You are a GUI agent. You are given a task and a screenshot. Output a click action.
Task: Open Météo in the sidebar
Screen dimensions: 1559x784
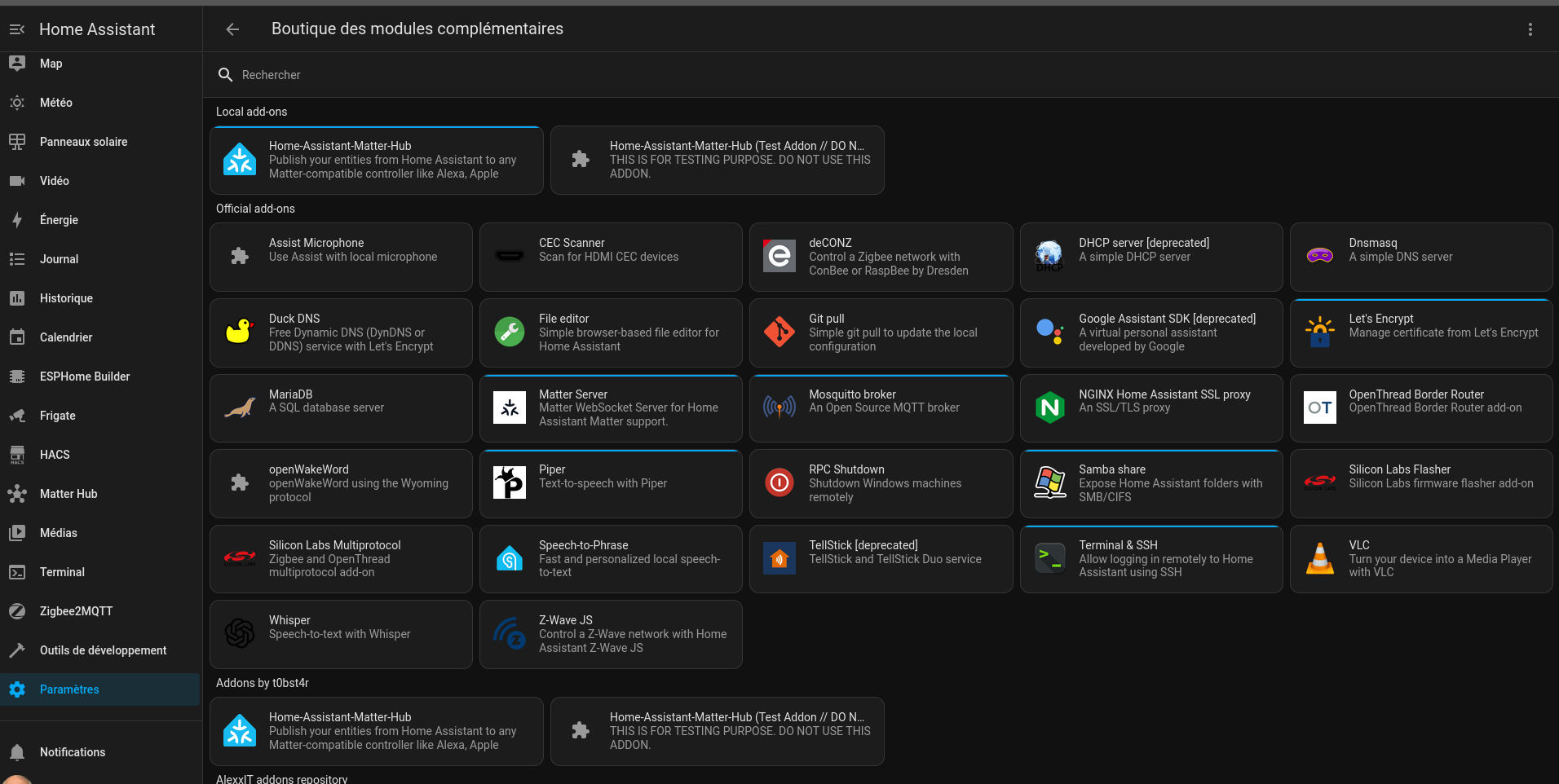click(x=100, y=103)
